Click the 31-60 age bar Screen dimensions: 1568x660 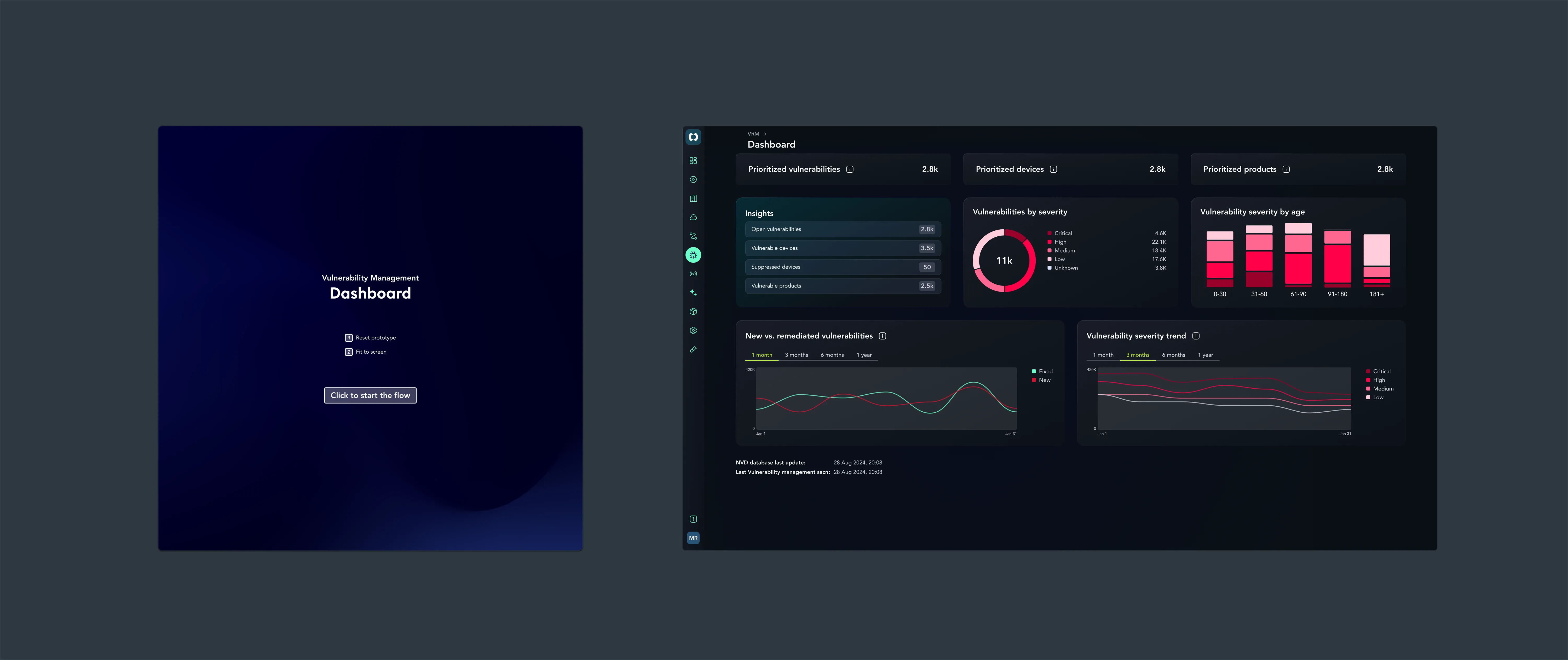tap(1259, 256)
